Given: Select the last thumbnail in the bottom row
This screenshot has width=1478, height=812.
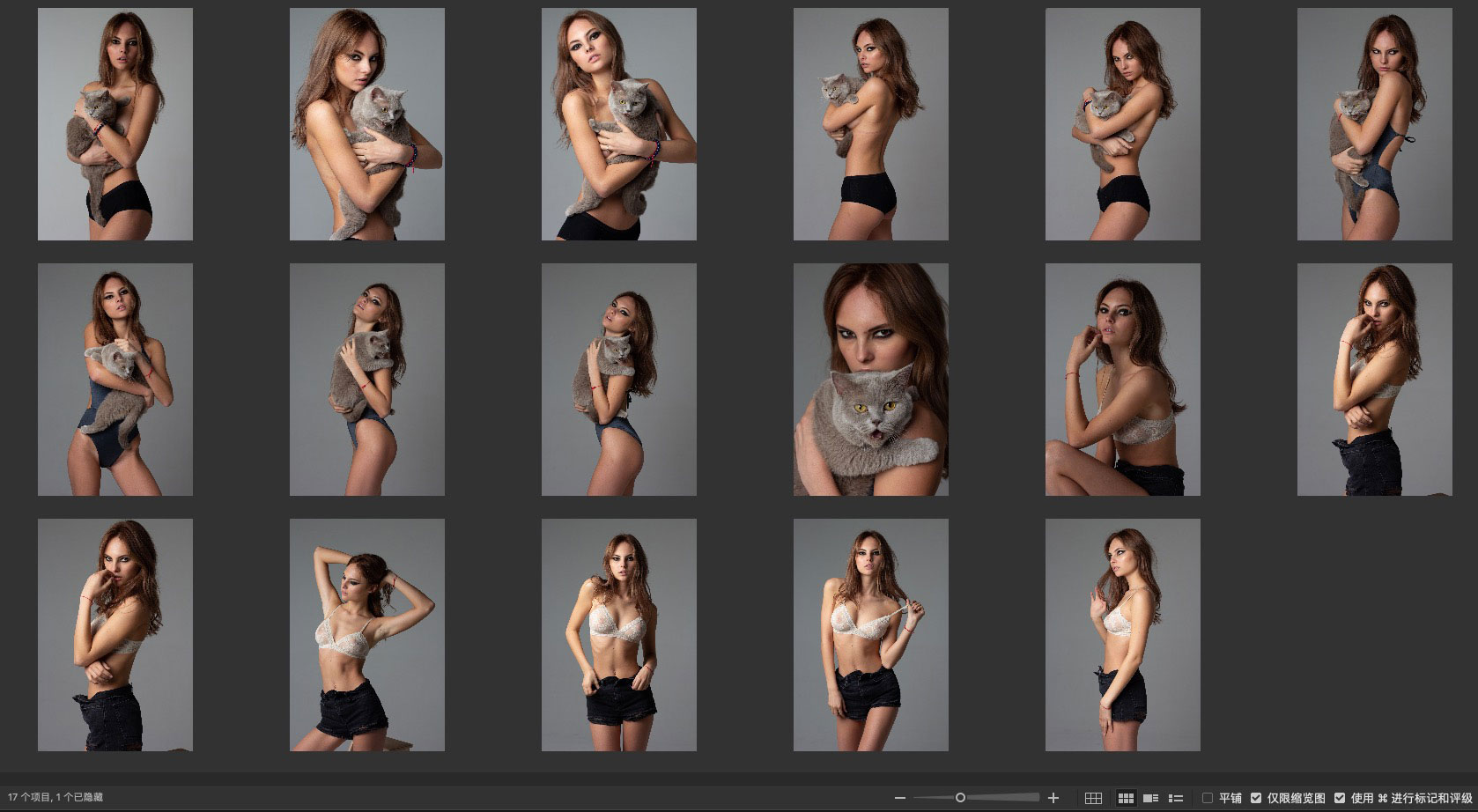Looking at the screenshot, I should pos(1122,635).
